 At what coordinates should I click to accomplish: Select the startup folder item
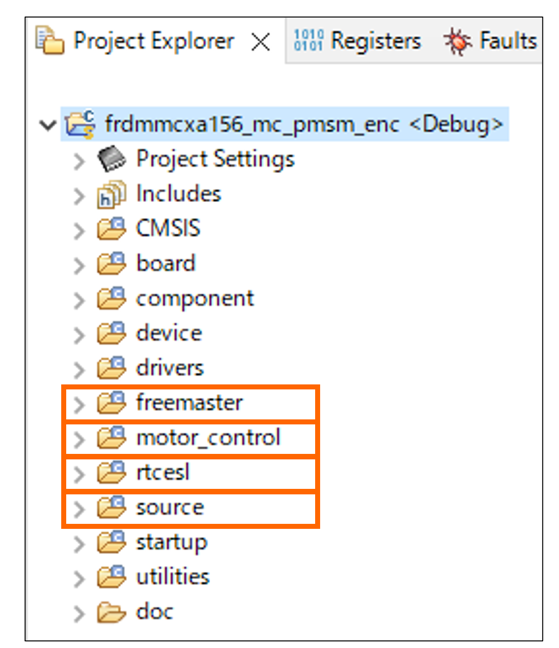[x=171, y=543]
